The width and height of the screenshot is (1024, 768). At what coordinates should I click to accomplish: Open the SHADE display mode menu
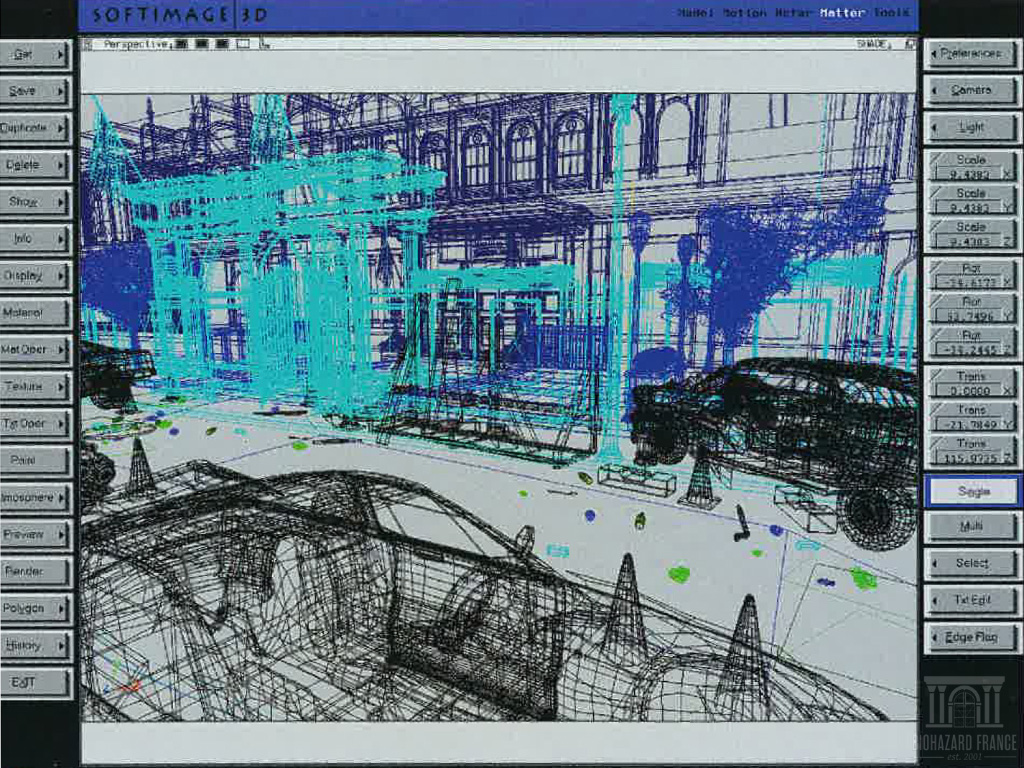[x=872, y=44]
